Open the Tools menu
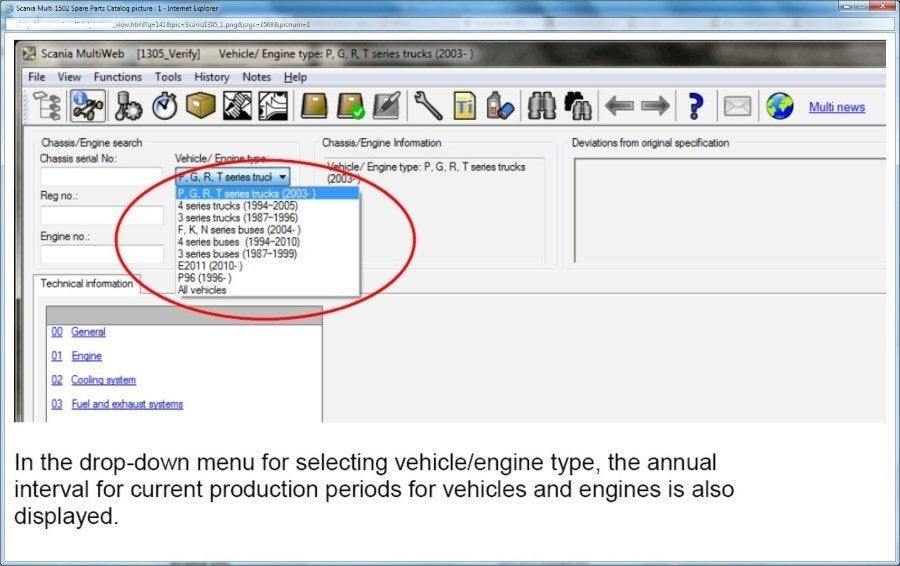This screenshot has height=566, width=900. point(168,77)
